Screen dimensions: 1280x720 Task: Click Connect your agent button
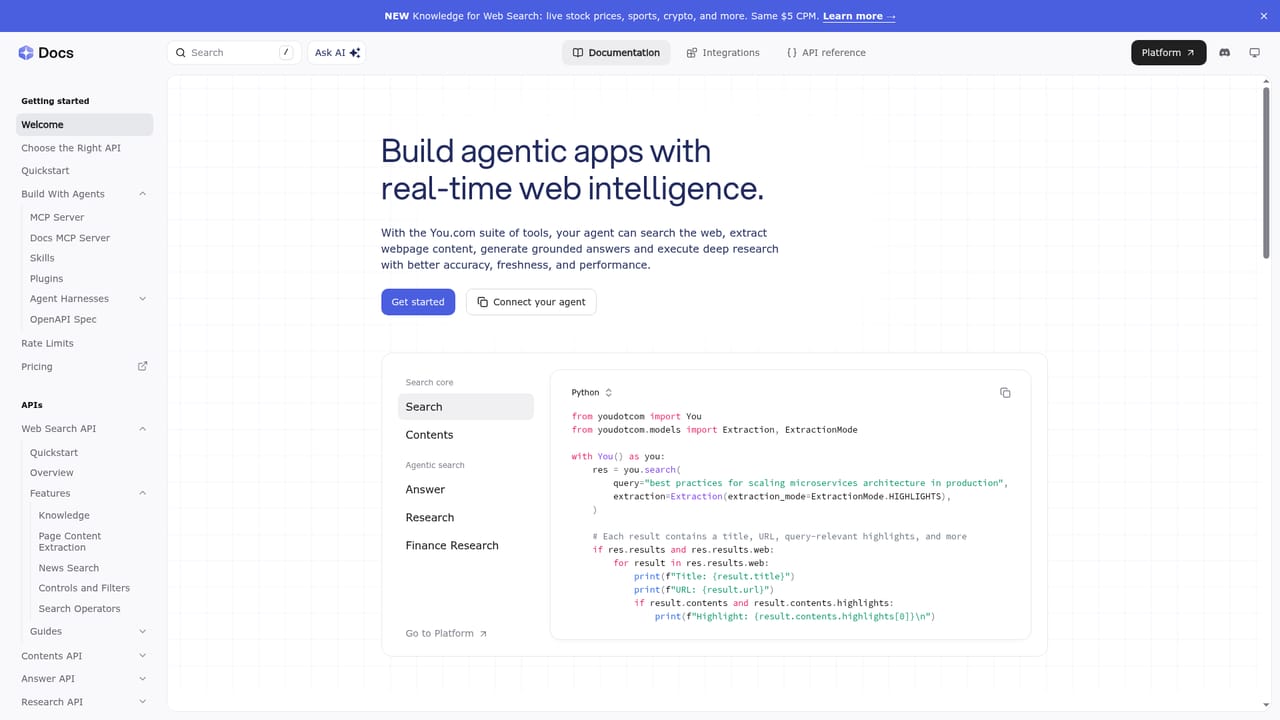[x=531, y=302]
